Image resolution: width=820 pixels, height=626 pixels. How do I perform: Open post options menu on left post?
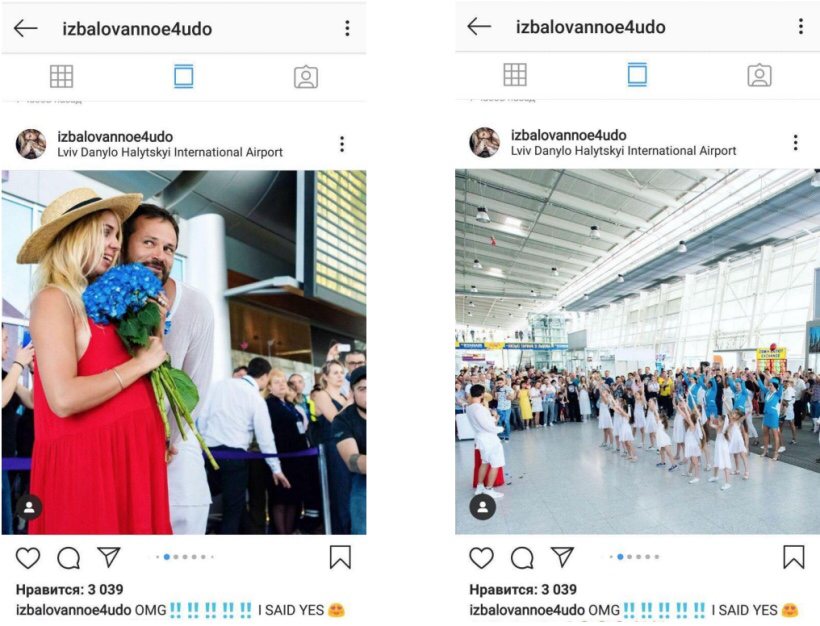[342, 144]
